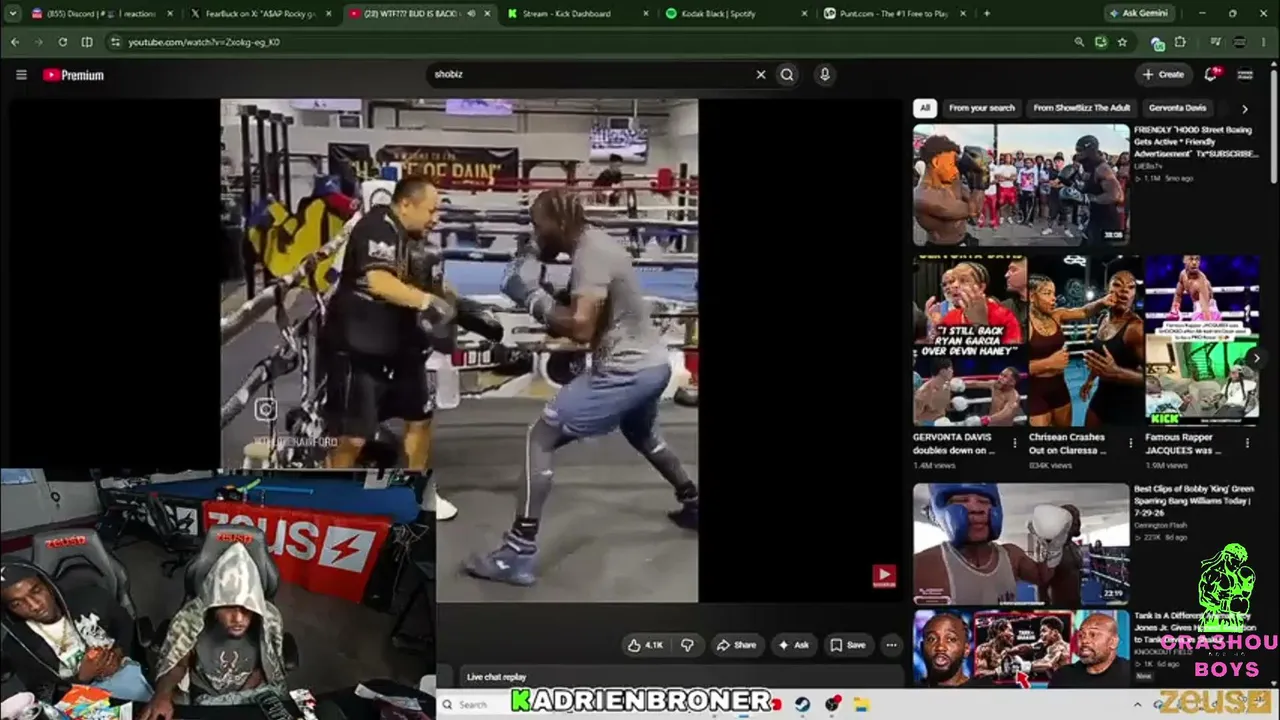This screenshot has width=1280, height=720.
Task: Open the Gervonta Davis doubles down short
Action: coord(969,341)
